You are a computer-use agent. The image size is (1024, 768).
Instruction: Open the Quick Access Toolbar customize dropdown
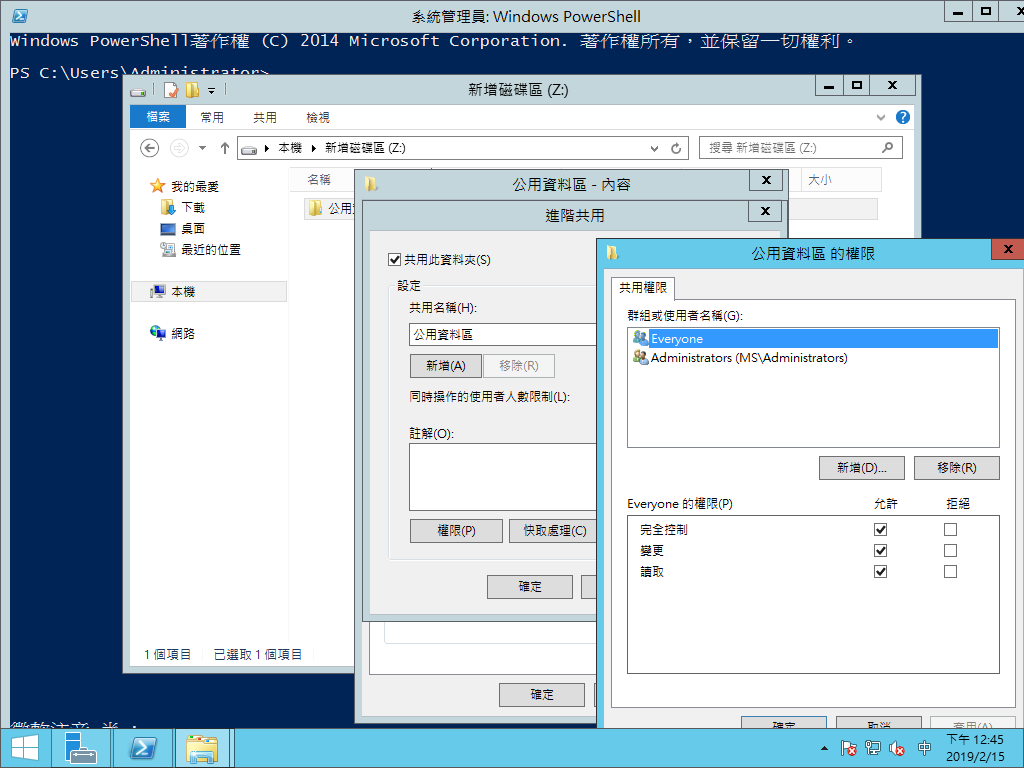(x=212, y=91)
